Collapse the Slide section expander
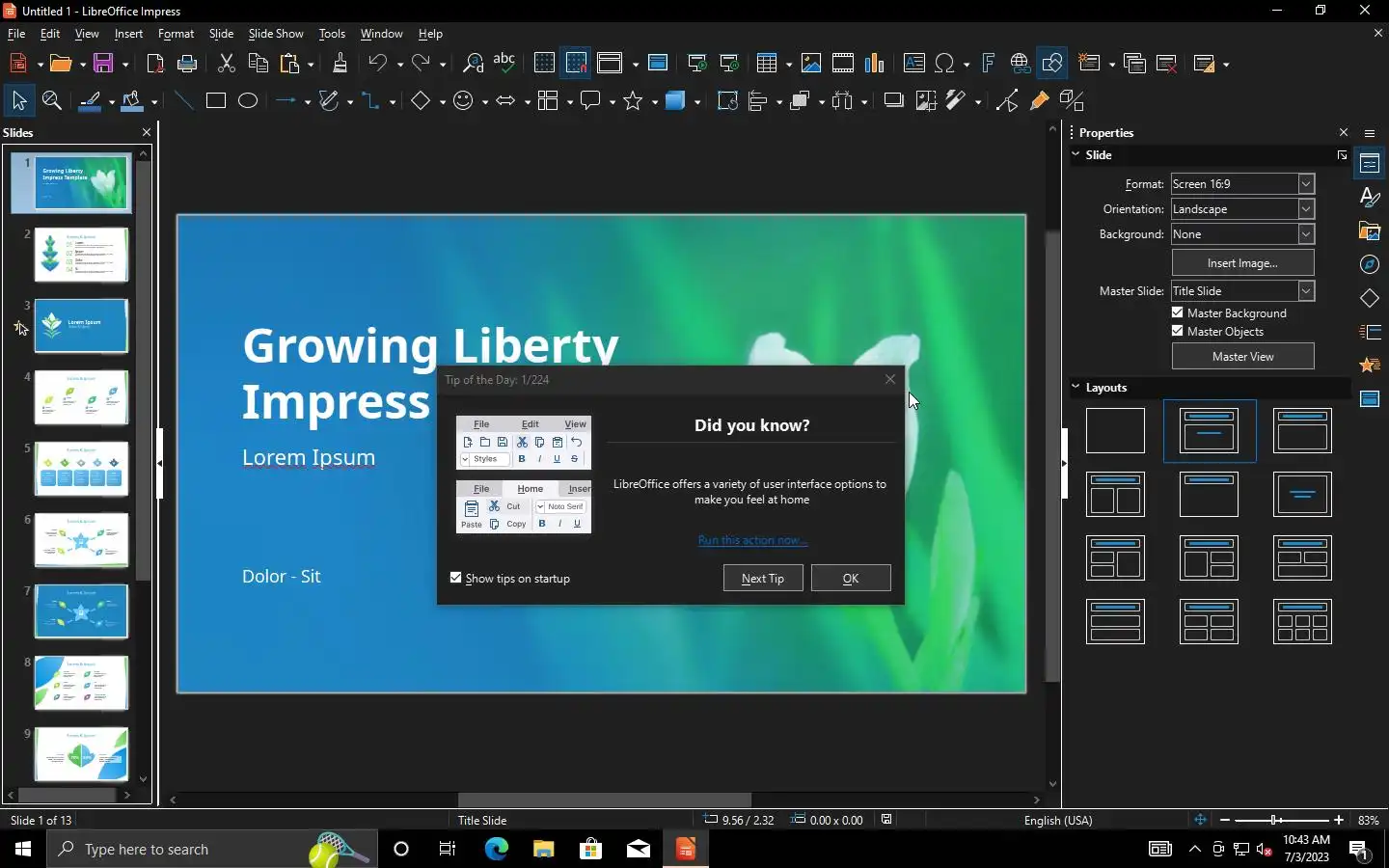This screenshot has width=1389, height=868. pos(1076,154)
